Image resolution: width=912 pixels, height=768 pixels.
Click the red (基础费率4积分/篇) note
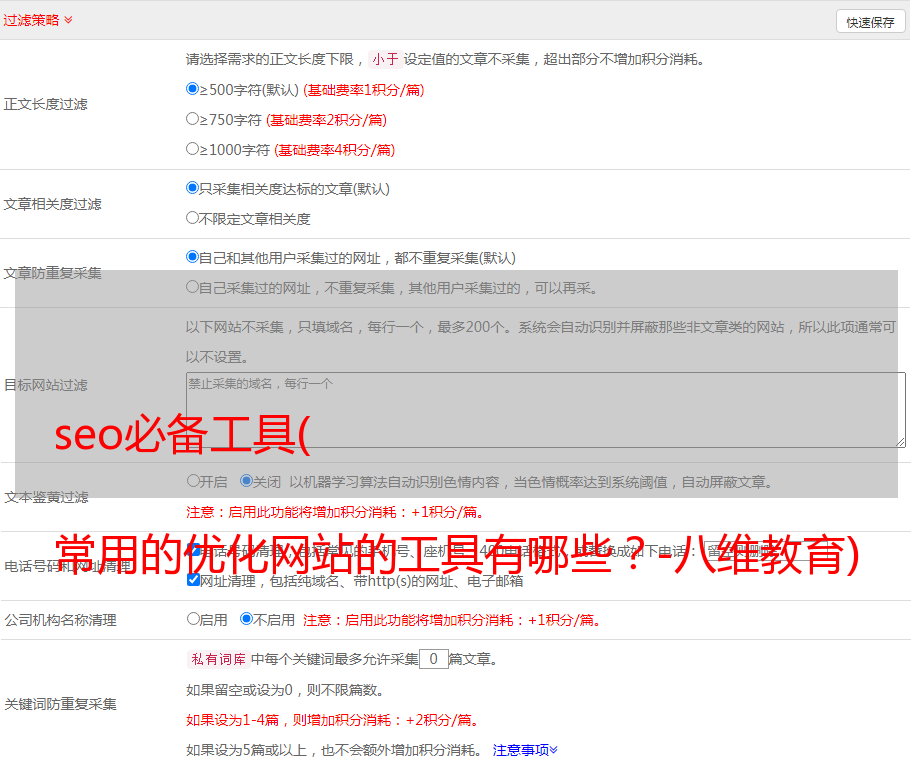coord(334,150)
